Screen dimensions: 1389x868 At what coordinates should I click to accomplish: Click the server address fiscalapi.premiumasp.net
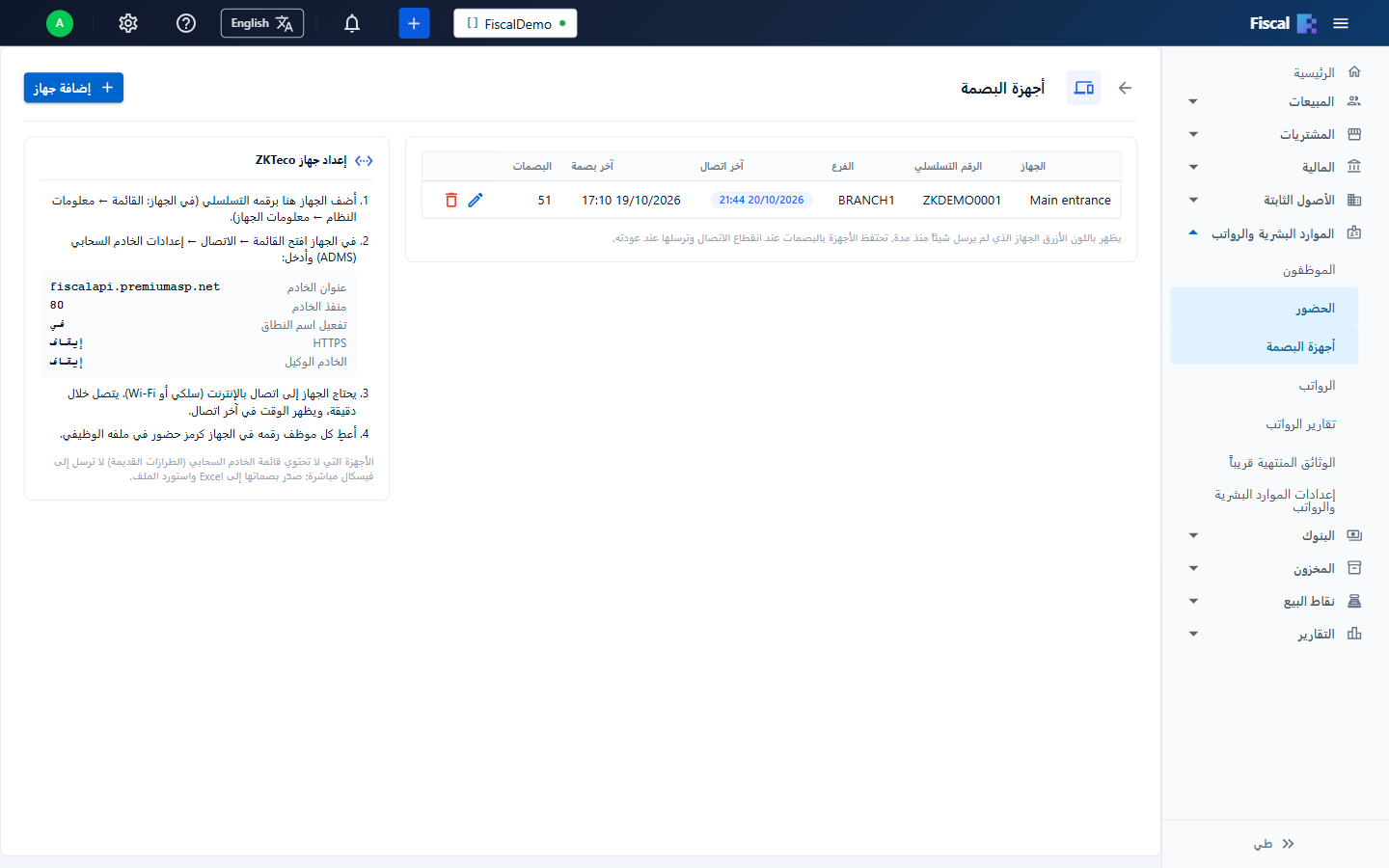(x=135, y=286)
